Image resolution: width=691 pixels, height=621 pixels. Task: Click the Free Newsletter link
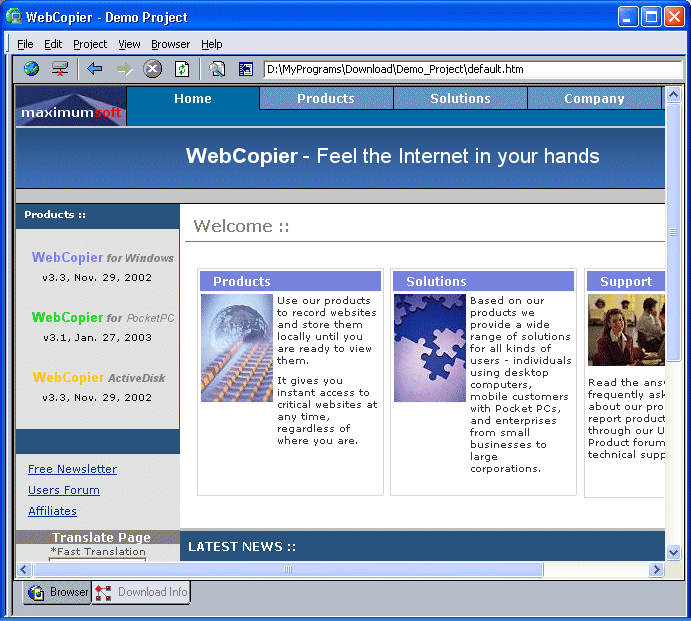(x=72, y=469)
